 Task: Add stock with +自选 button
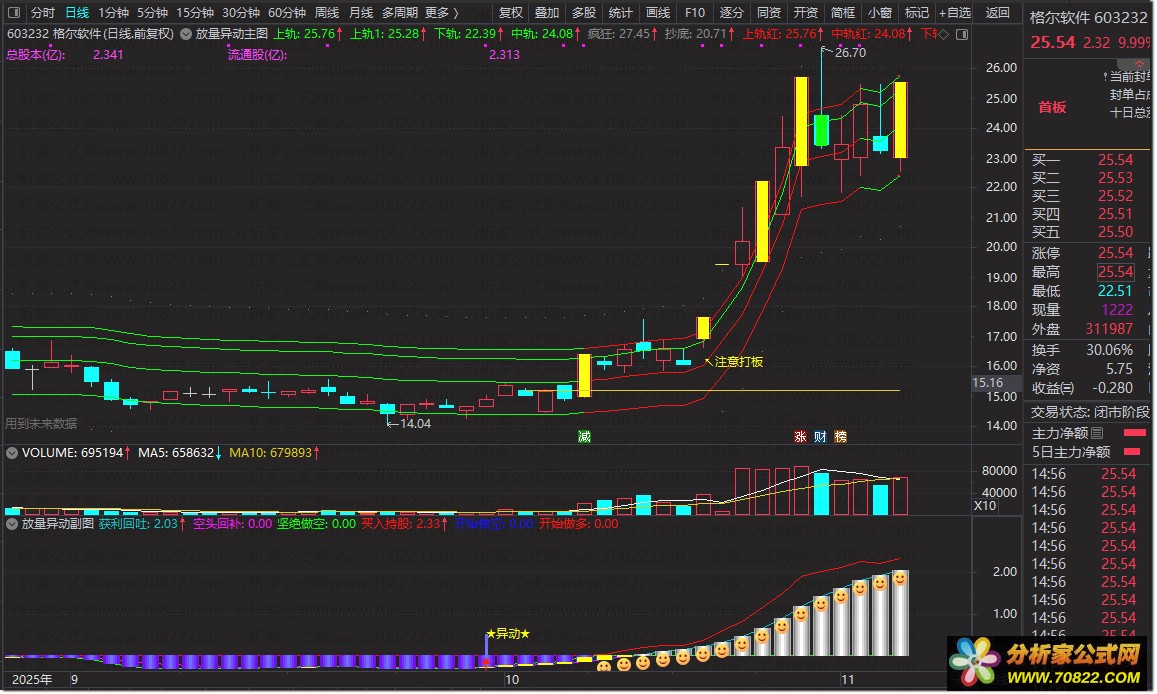(955, 13)
